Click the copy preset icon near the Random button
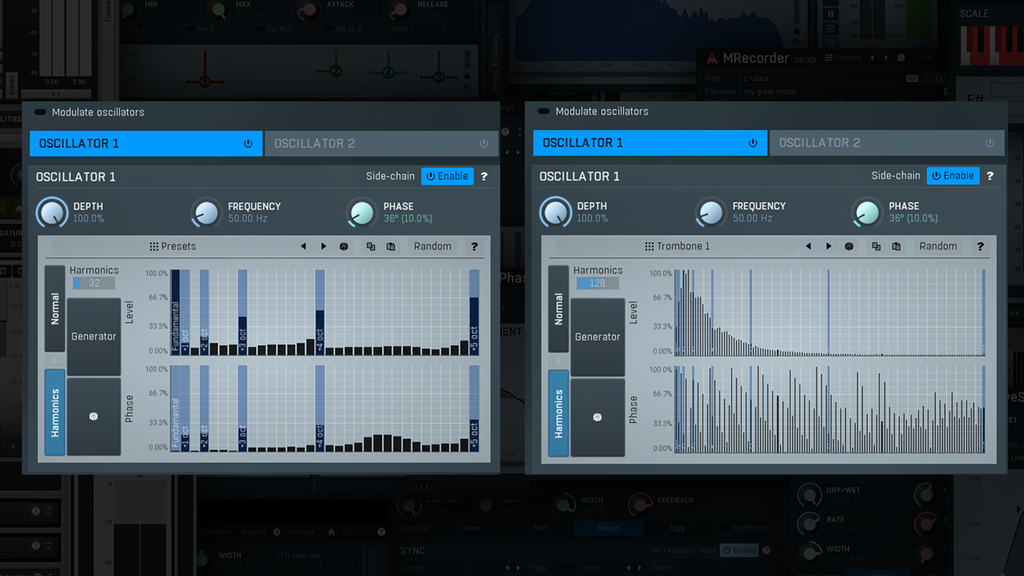The height and width of the screenshot is (576, 1024). [x=371, y=246]
